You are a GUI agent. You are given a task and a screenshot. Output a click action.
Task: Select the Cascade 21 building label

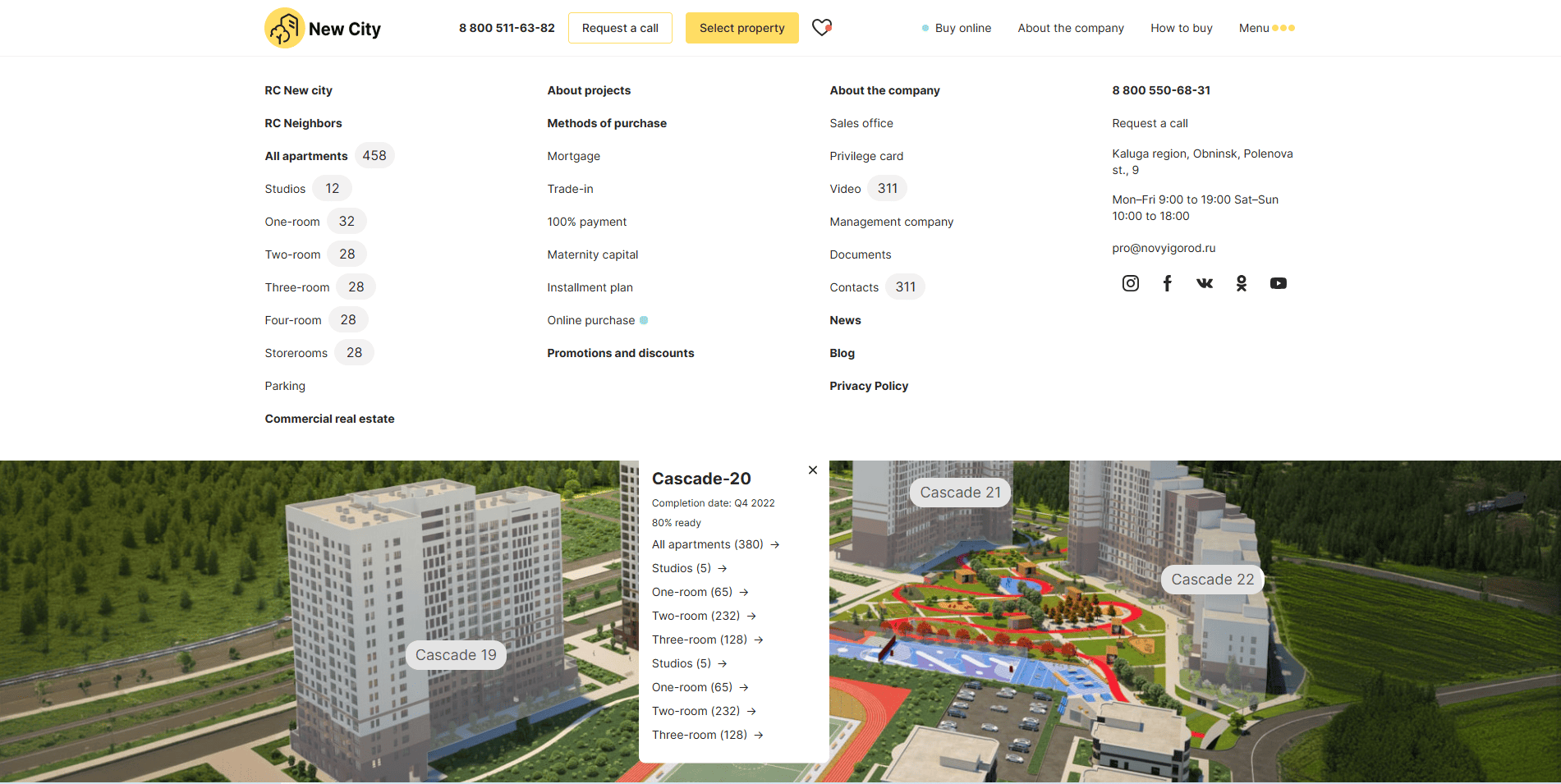960,493
